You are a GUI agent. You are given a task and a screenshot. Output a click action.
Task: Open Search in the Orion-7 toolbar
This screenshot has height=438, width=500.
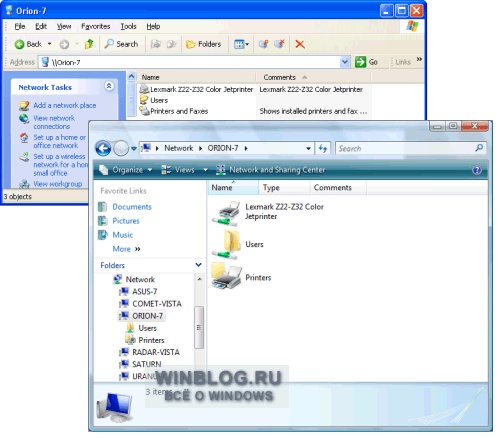[x=121, y=44]
